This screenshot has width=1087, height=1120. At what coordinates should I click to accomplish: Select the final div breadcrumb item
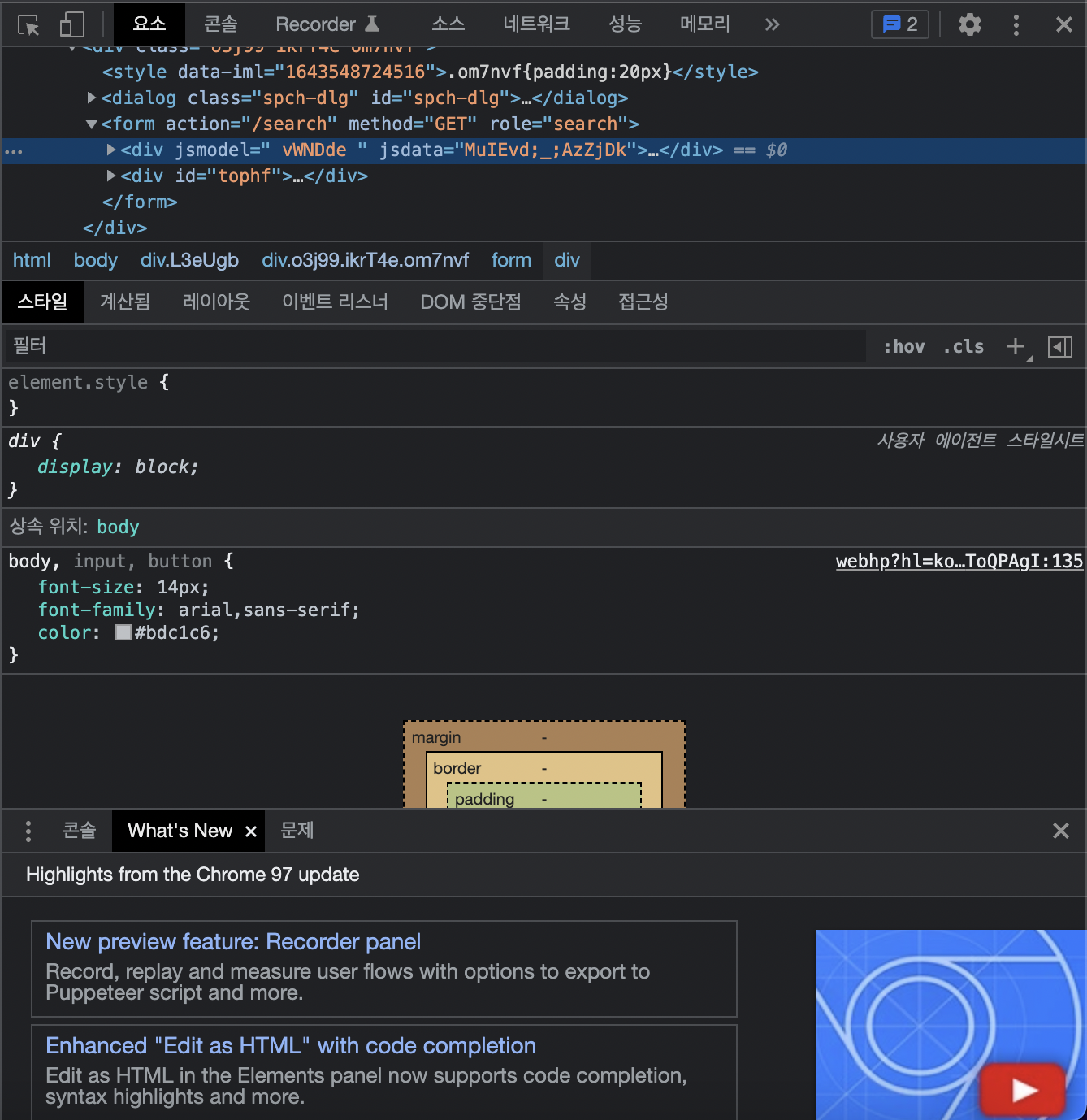point(567,260)
